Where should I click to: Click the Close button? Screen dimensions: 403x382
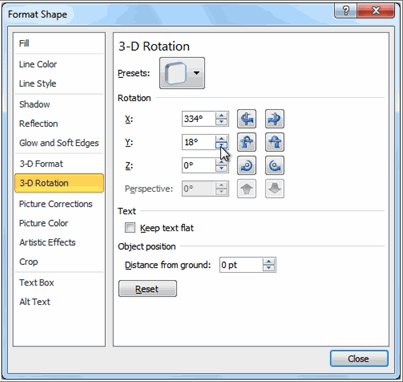tap(359, 359)
